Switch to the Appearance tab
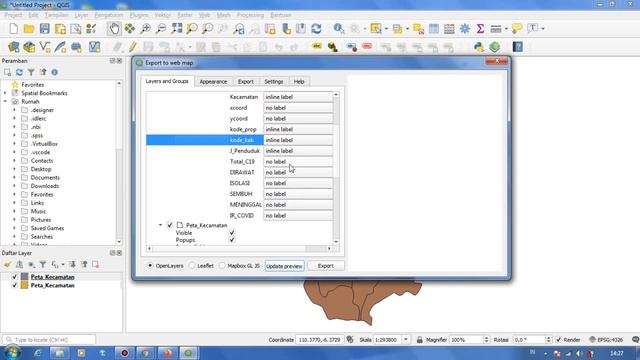 (213, 82)
